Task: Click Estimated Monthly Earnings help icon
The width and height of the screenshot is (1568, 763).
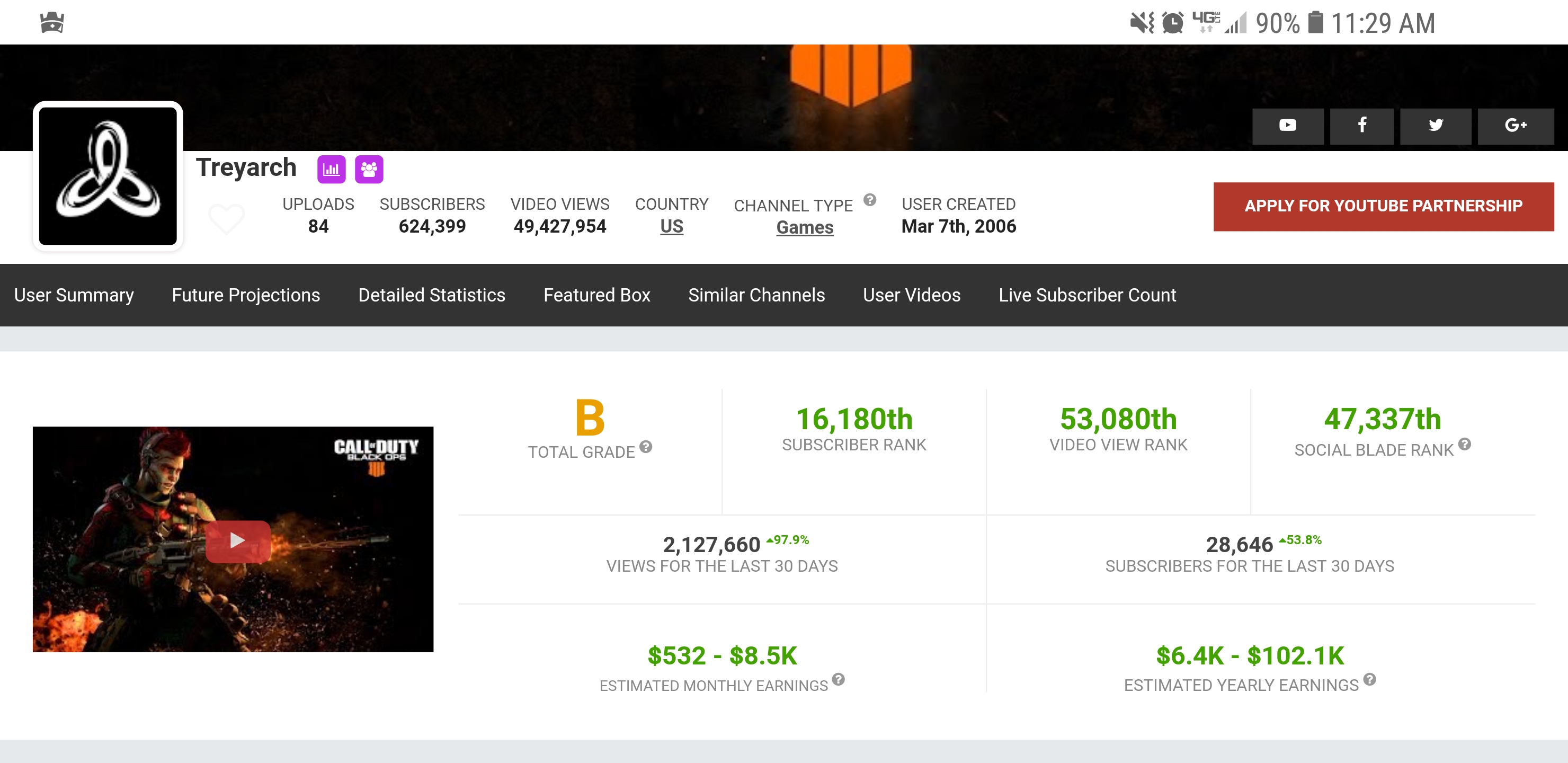Action: (838, 680)
